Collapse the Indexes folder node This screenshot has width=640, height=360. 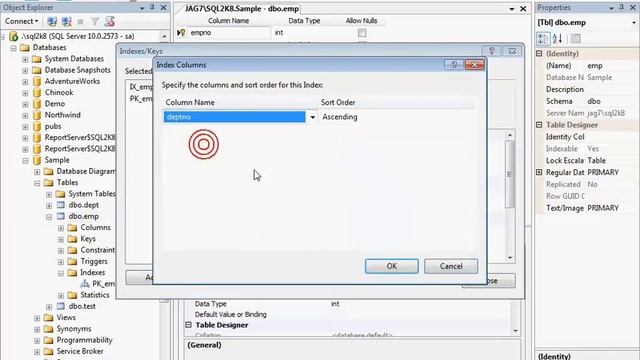(61, 273)
